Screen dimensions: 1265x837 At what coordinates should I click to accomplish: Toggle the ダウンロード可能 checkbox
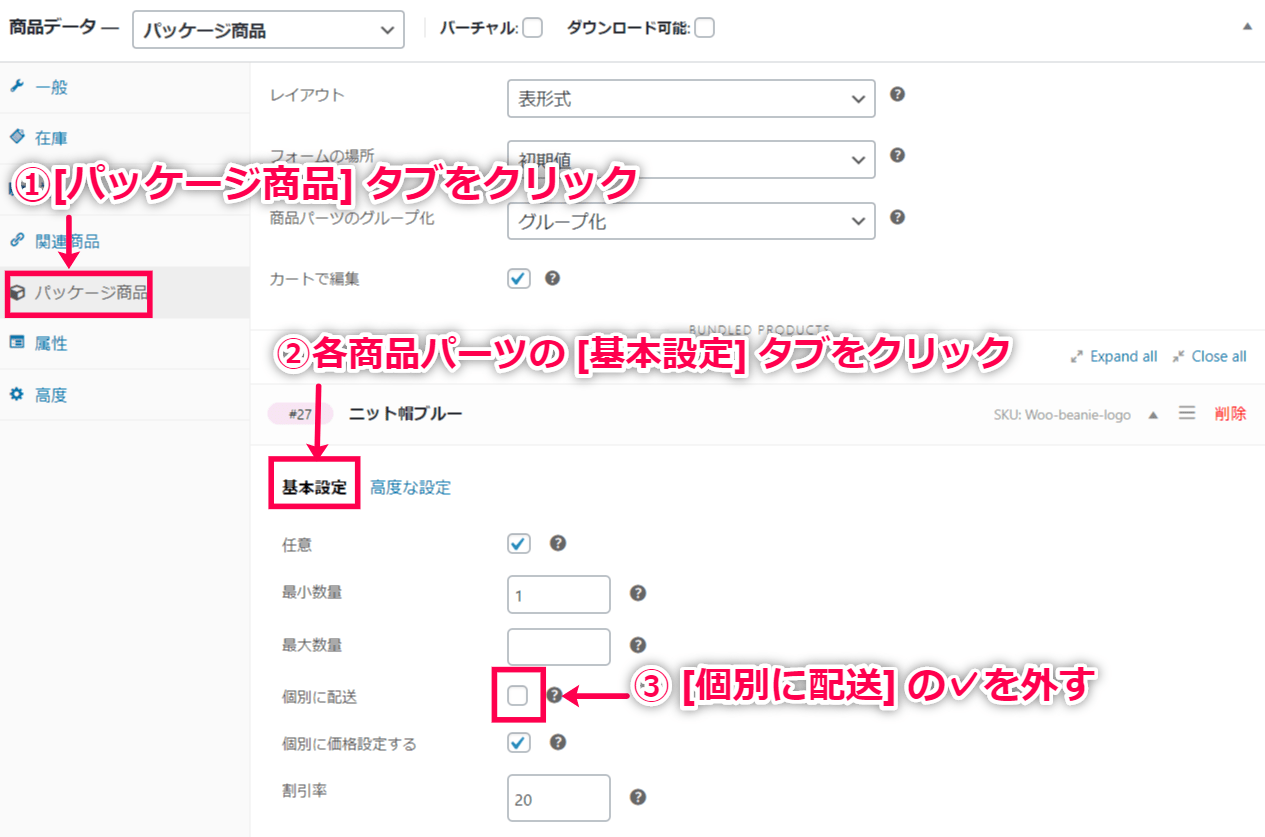[704, 28]
